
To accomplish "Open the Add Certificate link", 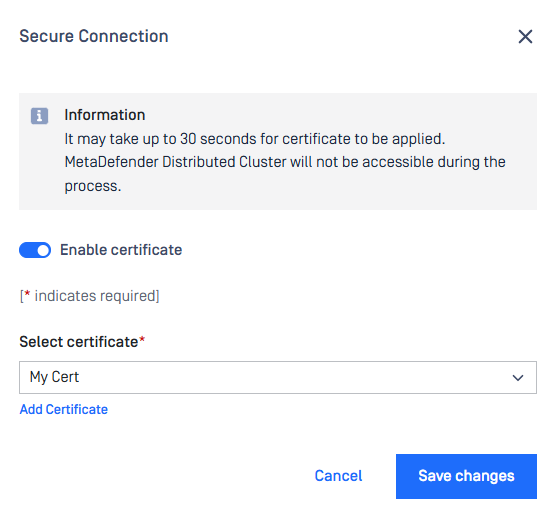I will pos(64,409).
